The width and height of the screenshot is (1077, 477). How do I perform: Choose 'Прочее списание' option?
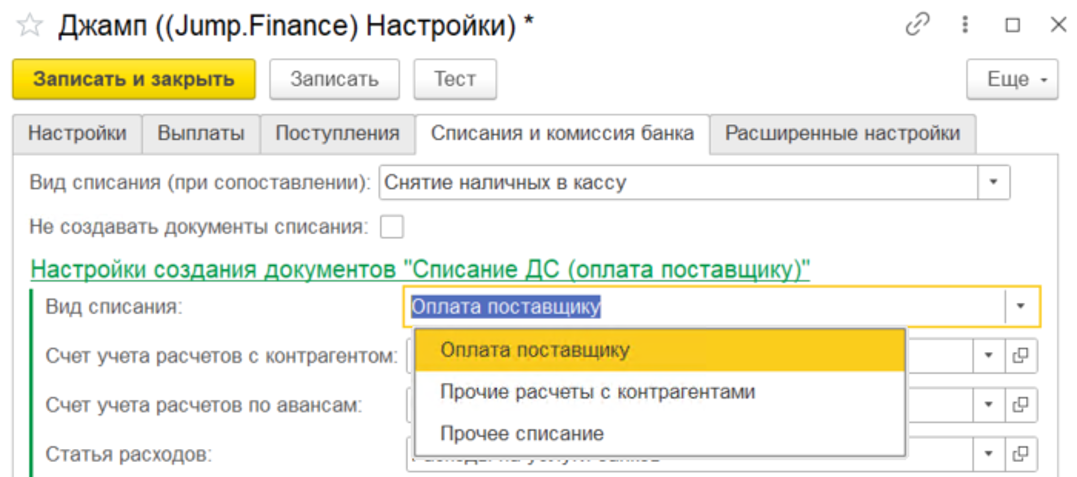[x=521, y=434]
